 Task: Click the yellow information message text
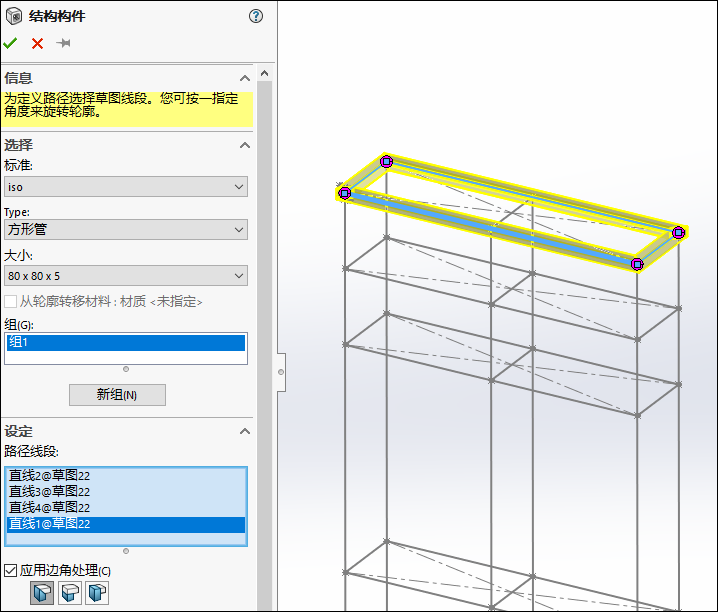121,105
